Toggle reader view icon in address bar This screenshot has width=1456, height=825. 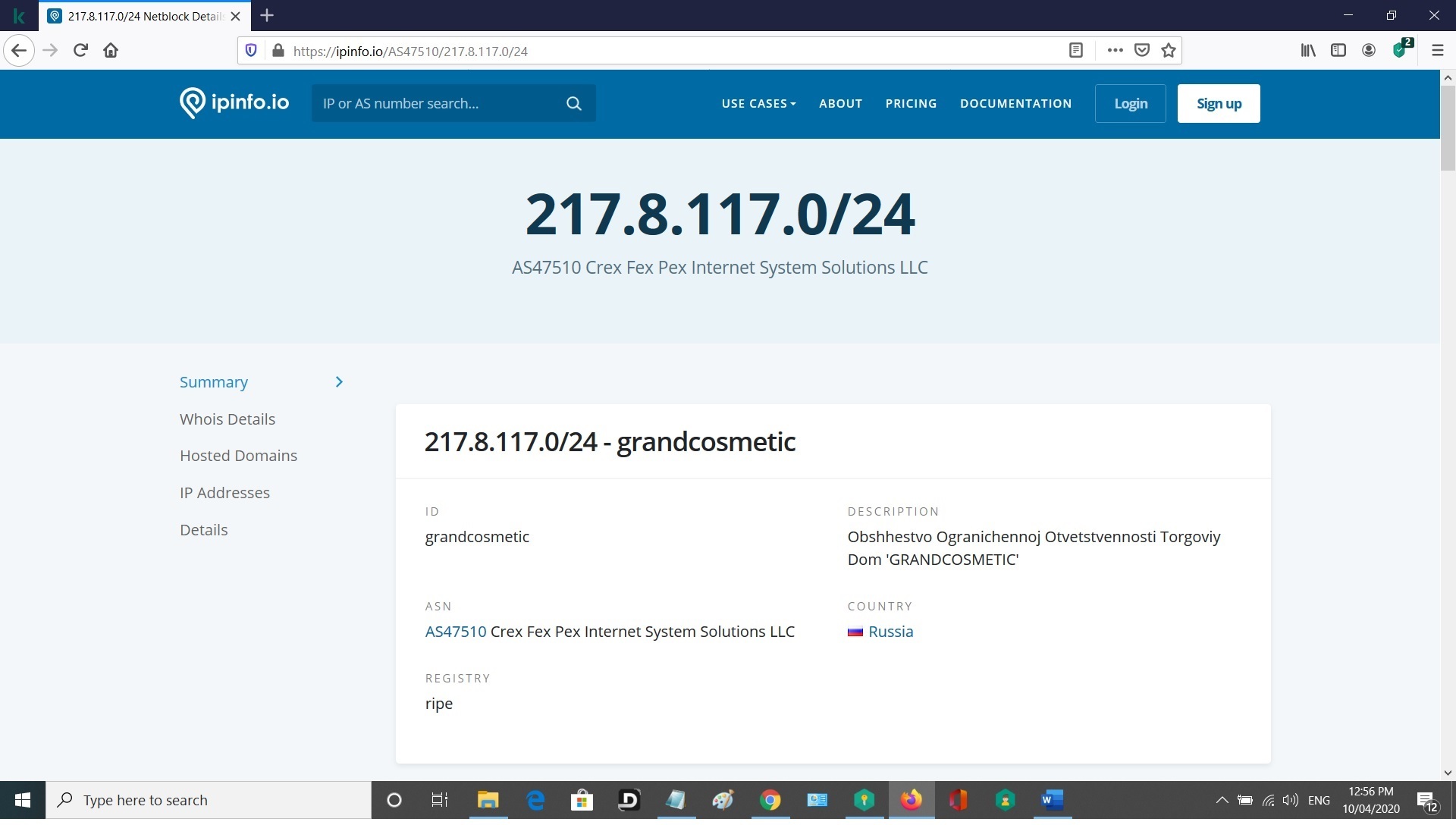pyautogui.click(x=1075, y=51)
